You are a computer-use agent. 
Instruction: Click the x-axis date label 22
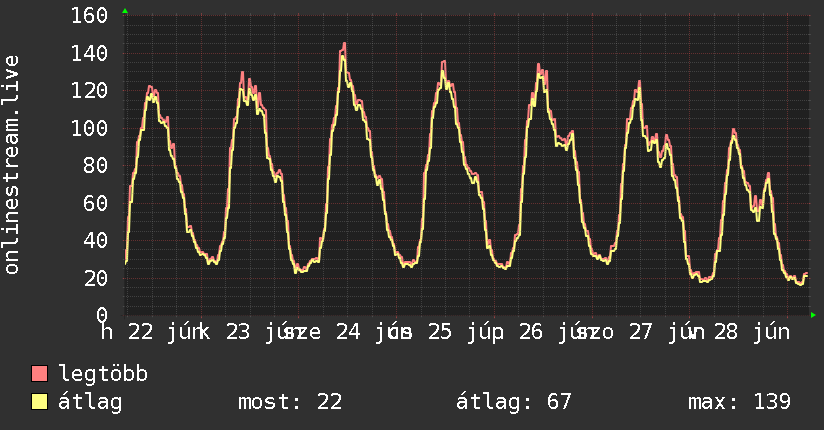pyautogui.click(x=141, y=332)
